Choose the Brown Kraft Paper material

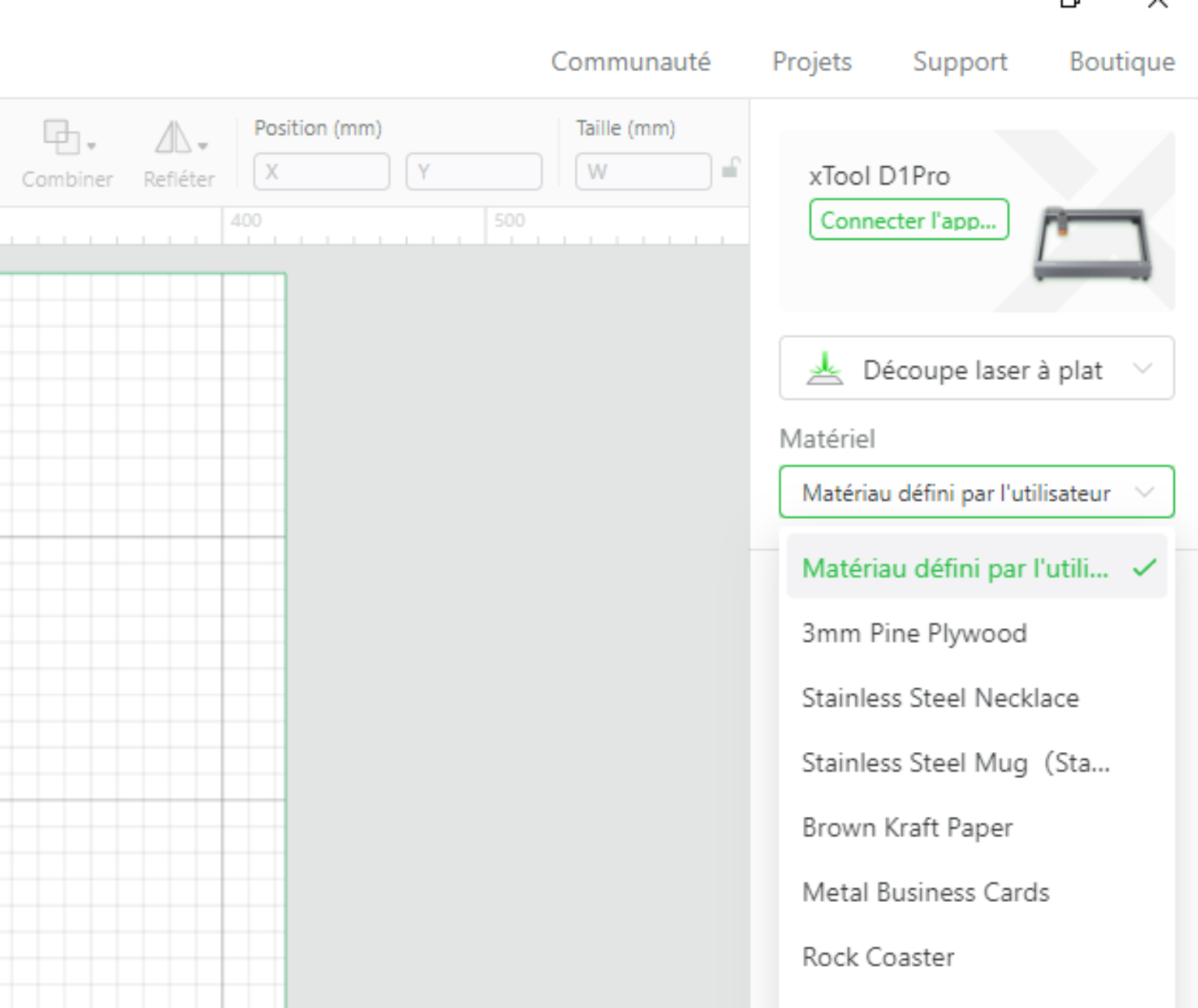click(907, 827)
